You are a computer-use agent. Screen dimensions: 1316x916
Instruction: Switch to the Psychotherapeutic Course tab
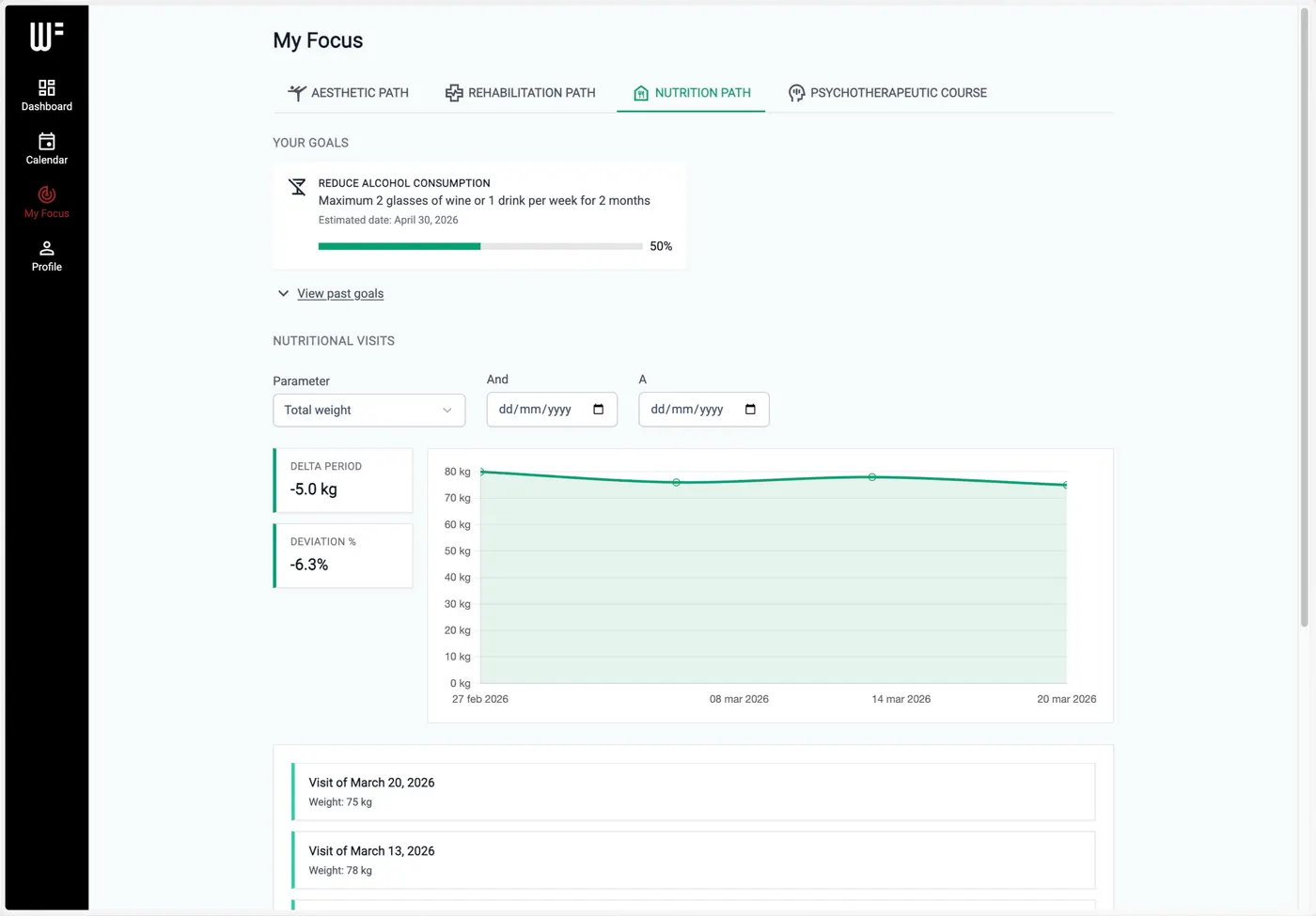tap(887, 93)
